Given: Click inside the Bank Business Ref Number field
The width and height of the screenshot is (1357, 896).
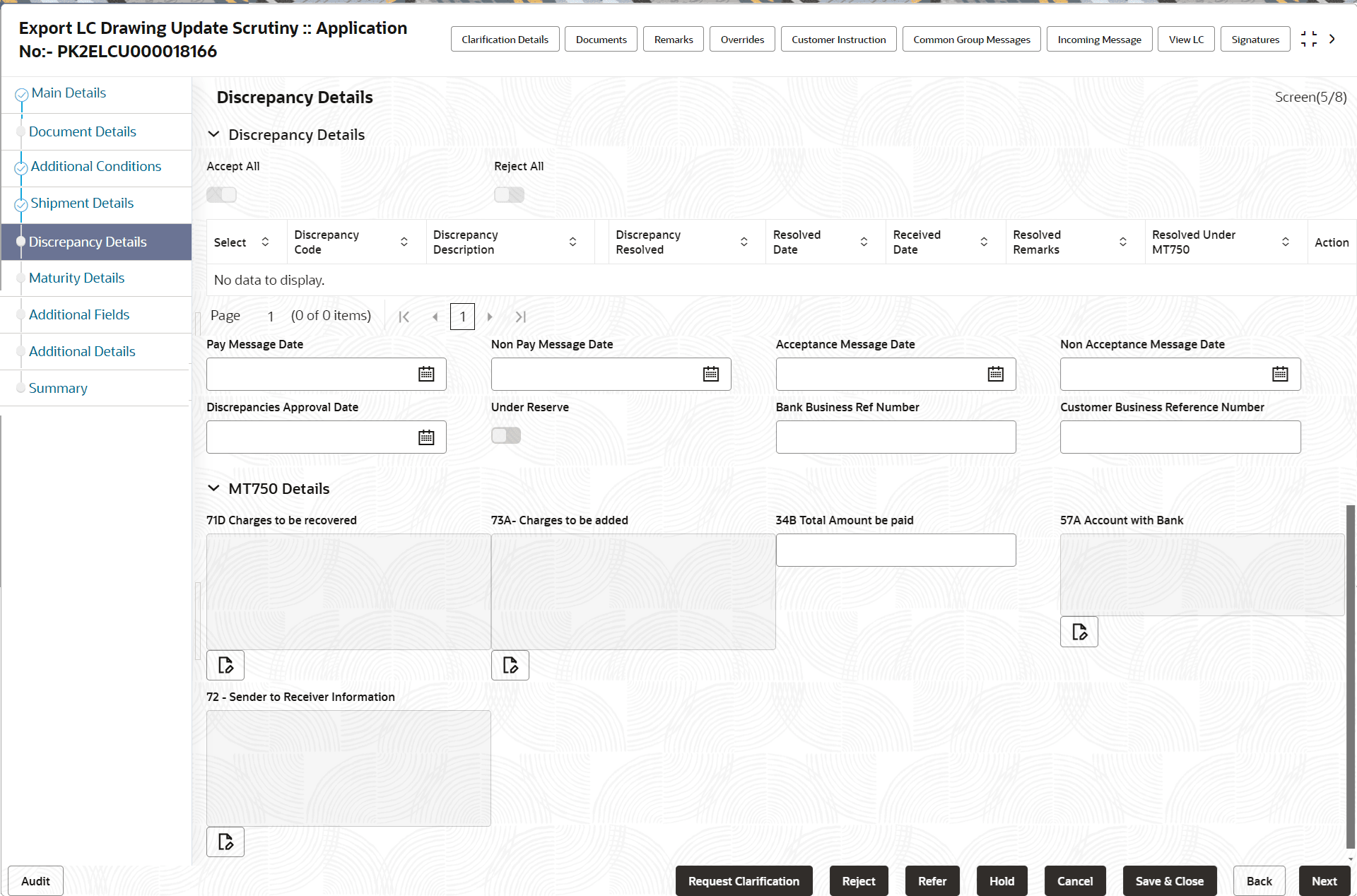Looking at the screenshot, I should pyautogui.click(x=895, y=437).
